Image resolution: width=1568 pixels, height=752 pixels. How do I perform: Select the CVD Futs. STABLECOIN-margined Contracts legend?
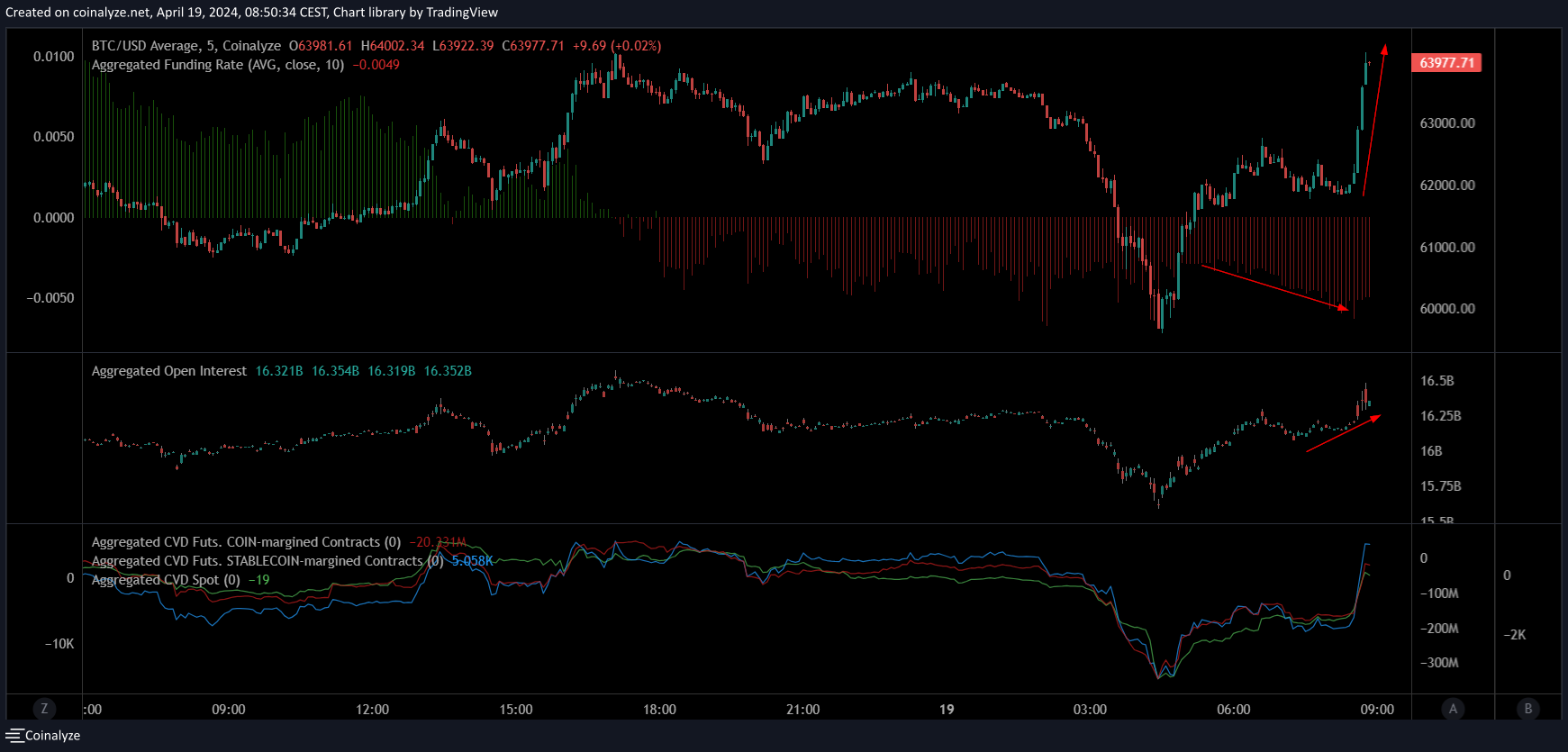(267, 561)
